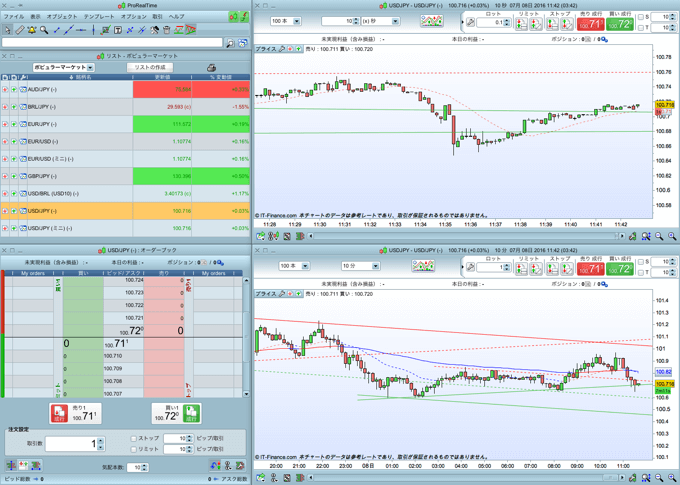Select the BRL/JPY (-) row in market list
Image resolution: width=680 pixels, height=485 pixels.
point(125,107)
